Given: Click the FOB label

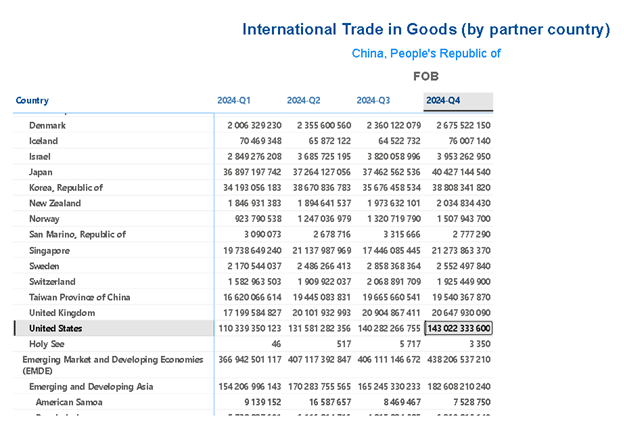Looking at the screenshot, I should pyautogui.click(x=426, y=76).
